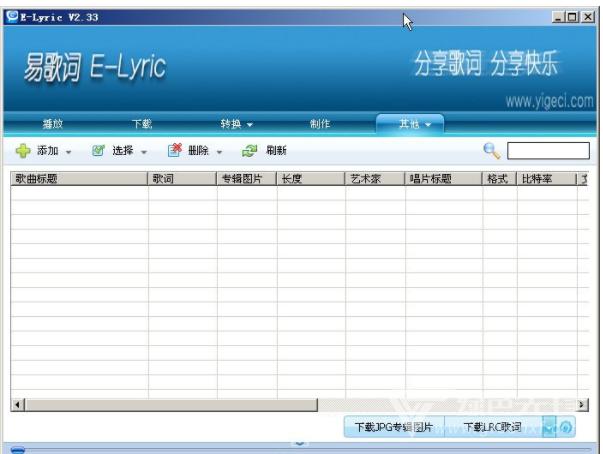Minimize the E-Lyric window
Viewport: 603px width, 454px height.
click(x=558, y=17)
